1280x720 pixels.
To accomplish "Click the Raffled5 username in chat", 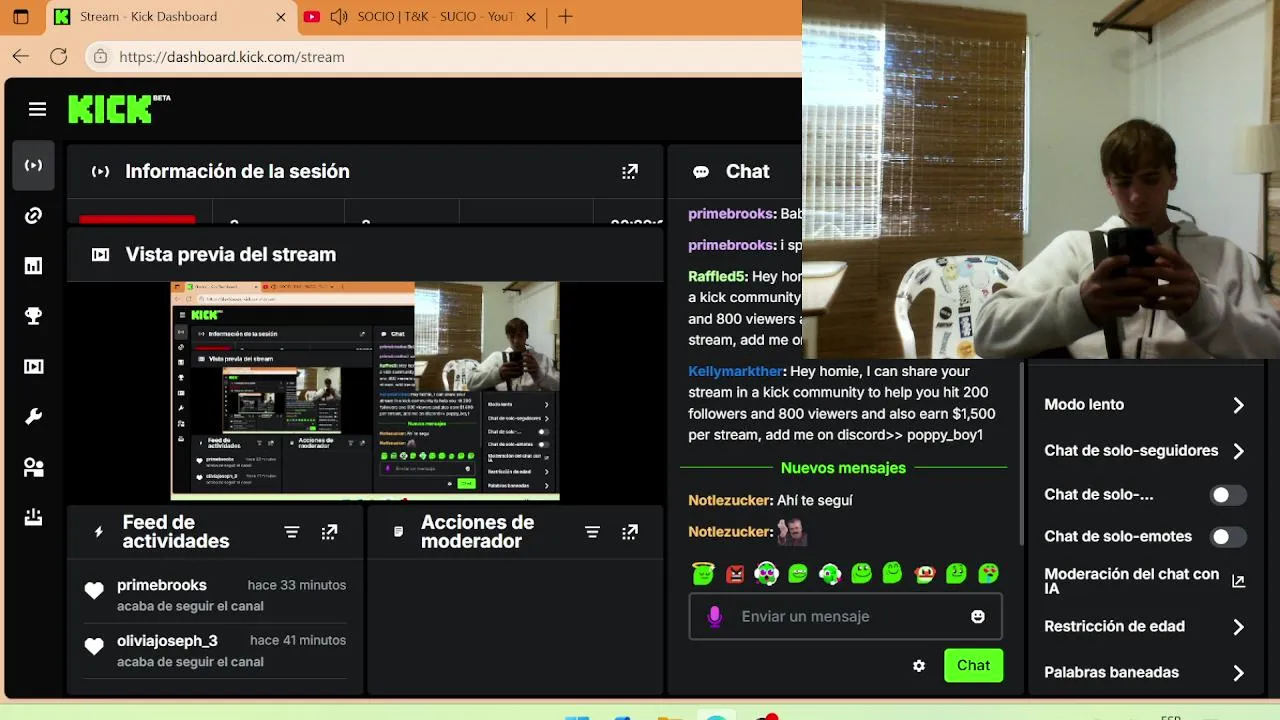I will (x=716, y=276).
